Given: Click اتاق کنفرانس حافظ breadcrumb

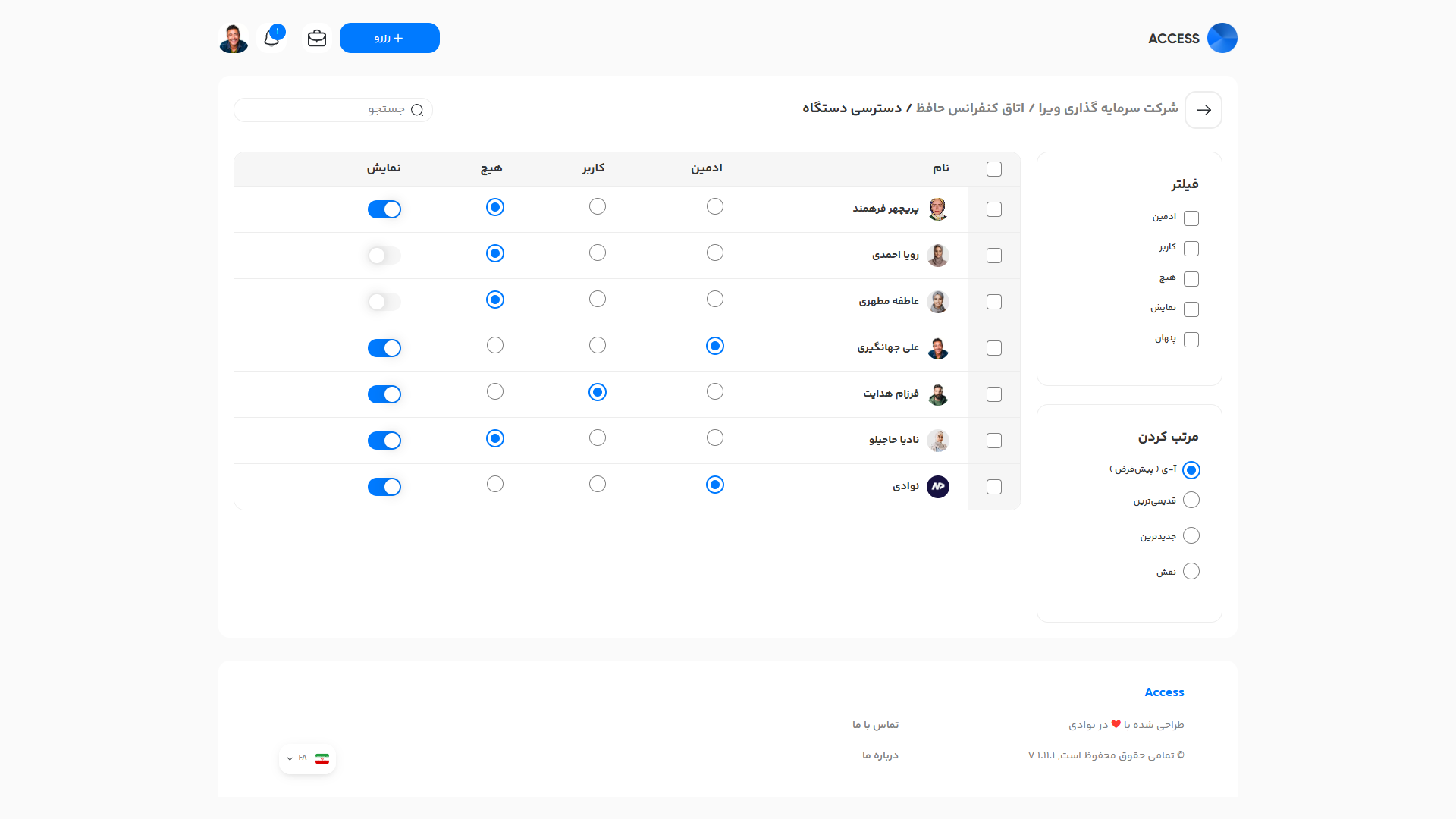Looking at the screenshot, I should 970,108.
